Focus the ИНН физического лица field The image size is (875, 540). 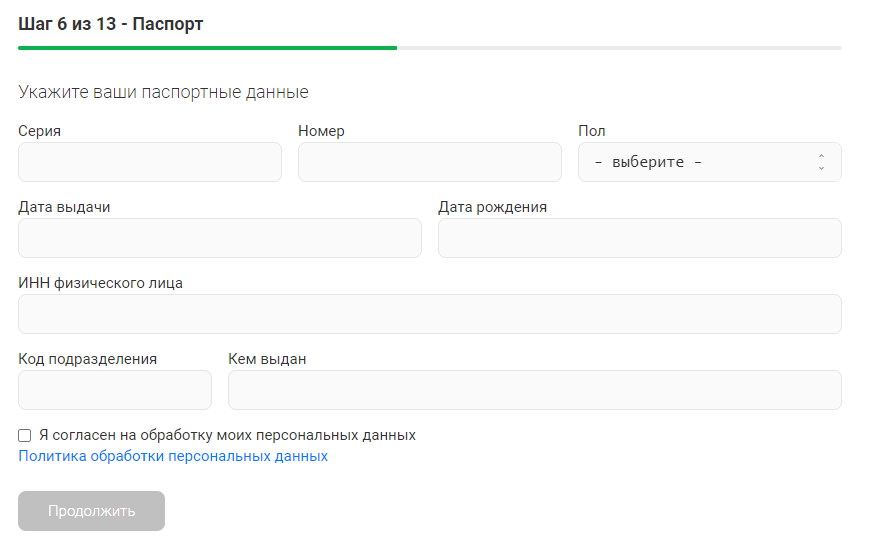[430, 314]
